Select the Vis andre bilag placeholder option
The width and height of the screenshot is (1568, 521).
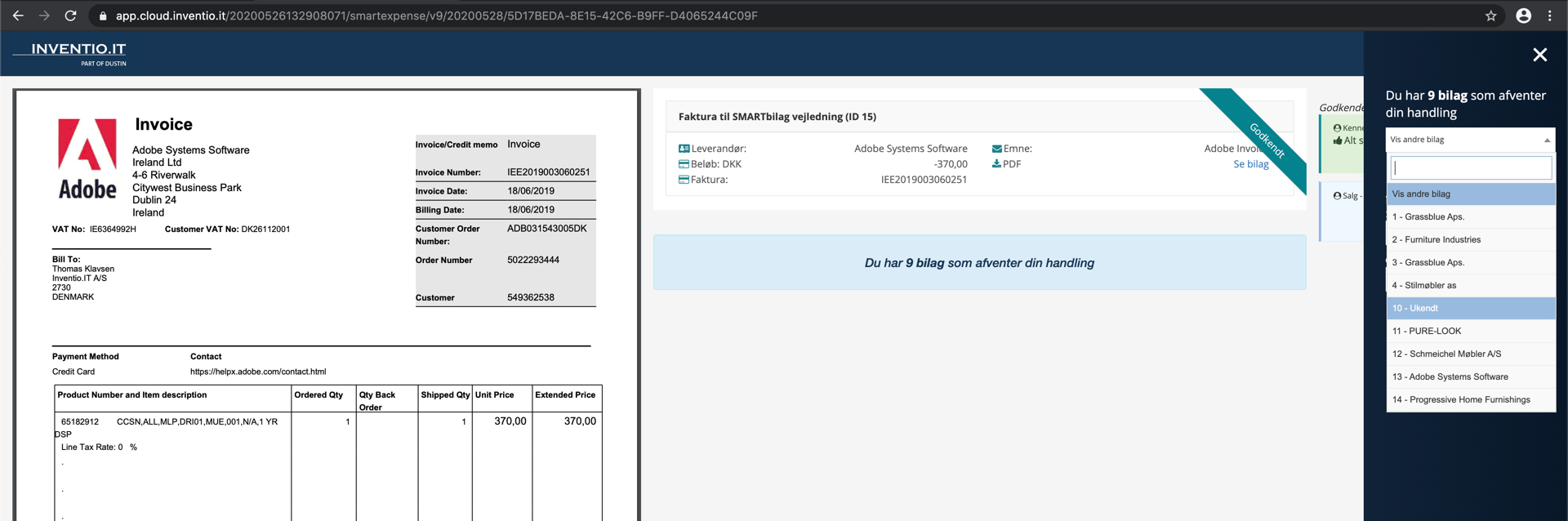click(x=1471, y=194)
